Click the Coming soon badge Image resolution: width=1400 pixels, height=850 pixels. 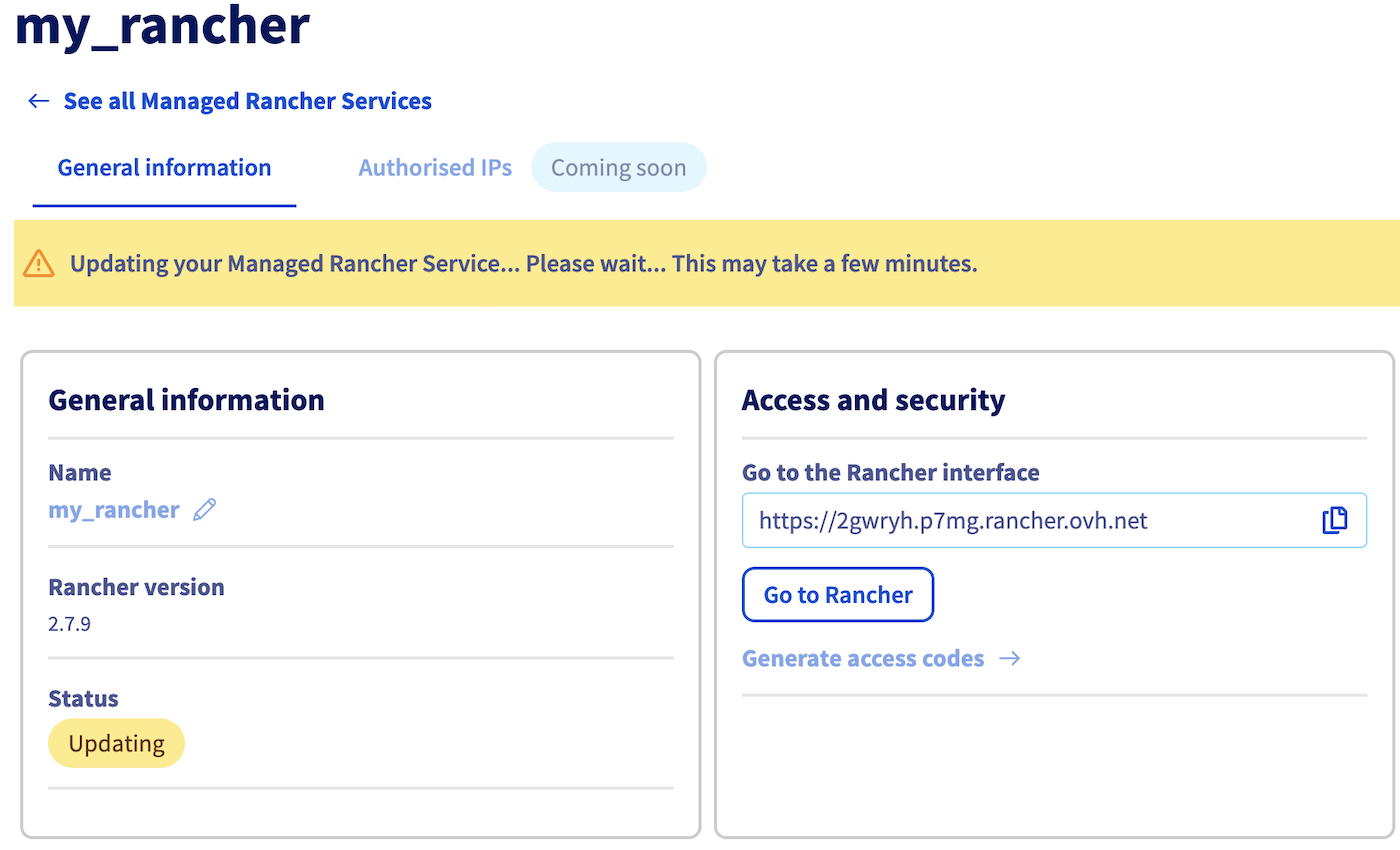618,167
